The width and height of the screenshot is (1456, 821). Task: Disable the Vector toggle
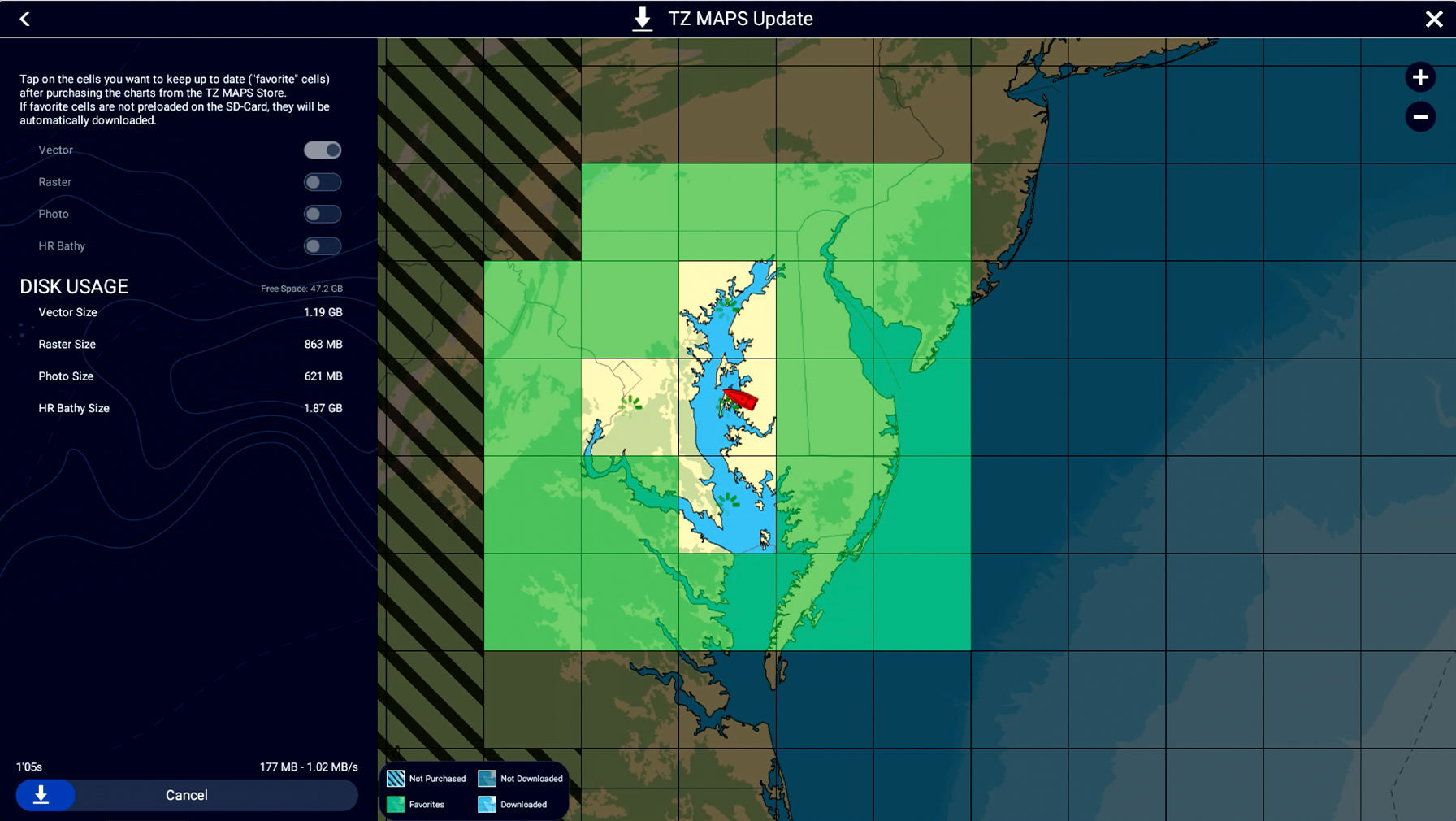point(323,150)
